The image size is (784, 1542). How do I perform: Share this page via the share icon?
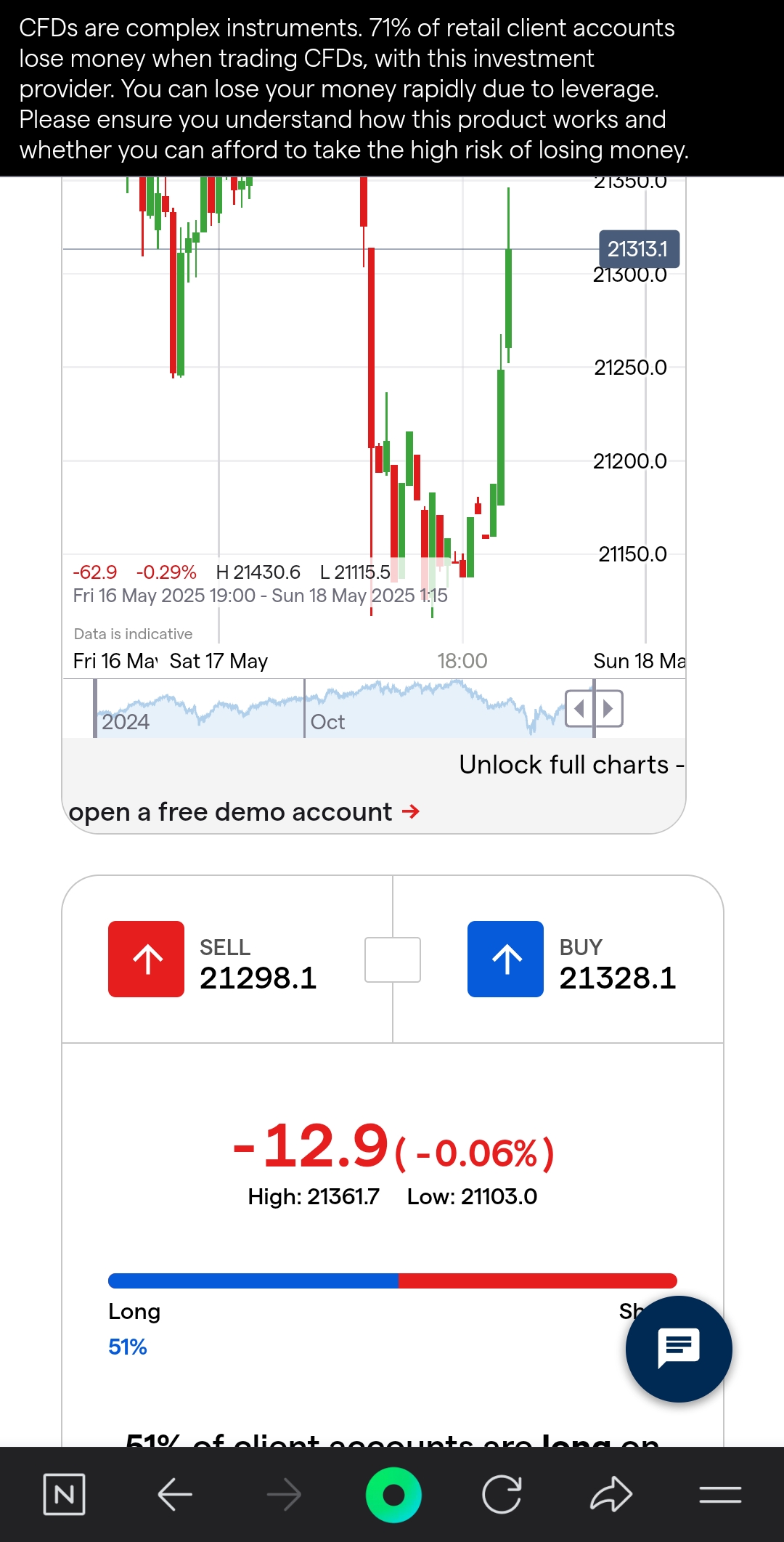coord(611,1495)
